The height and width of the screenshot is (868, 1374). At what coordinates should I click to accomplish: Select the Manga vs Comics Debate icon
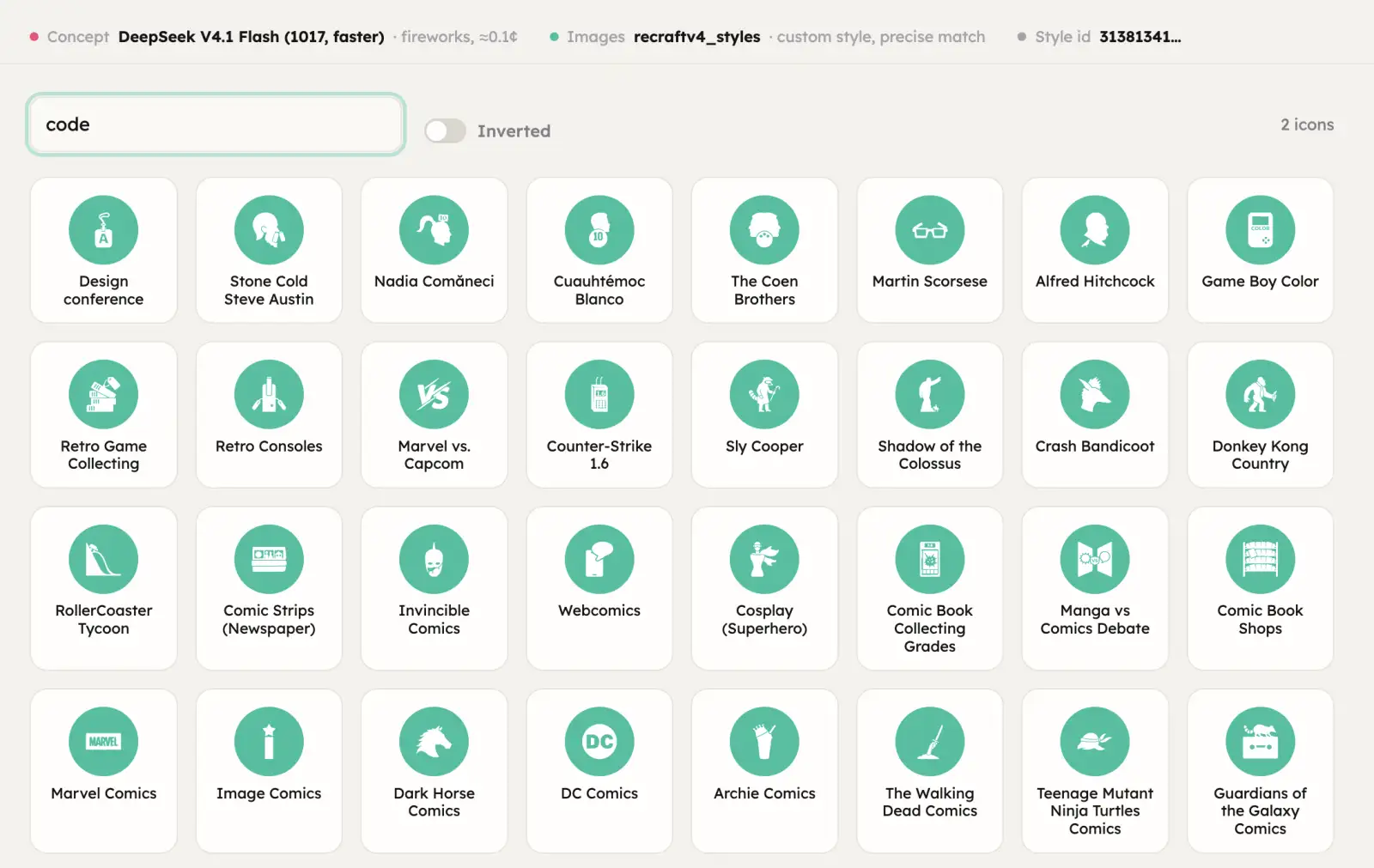tap(1095, 559)
